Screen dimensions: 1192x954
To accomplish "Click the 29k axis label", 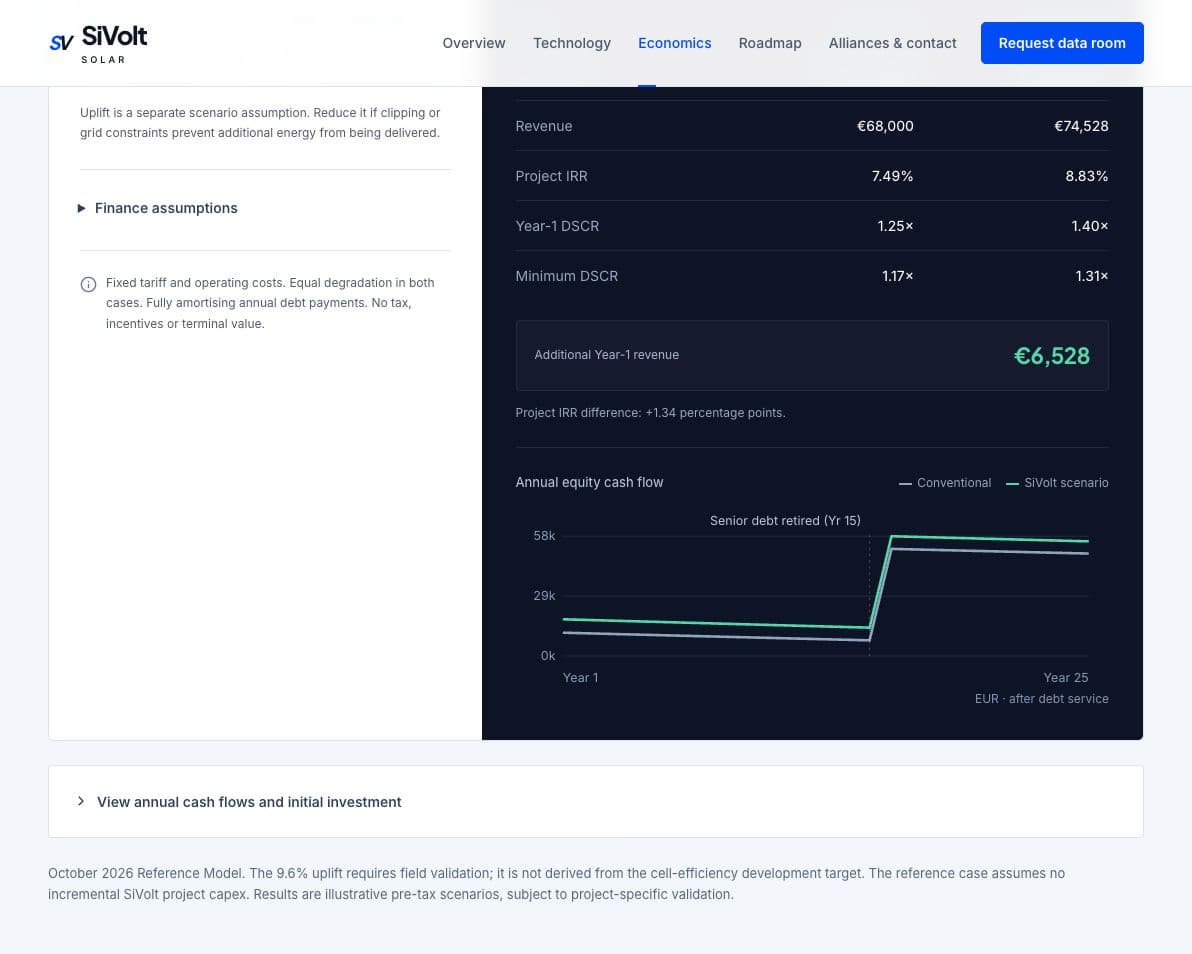I will tap(544, 596).
